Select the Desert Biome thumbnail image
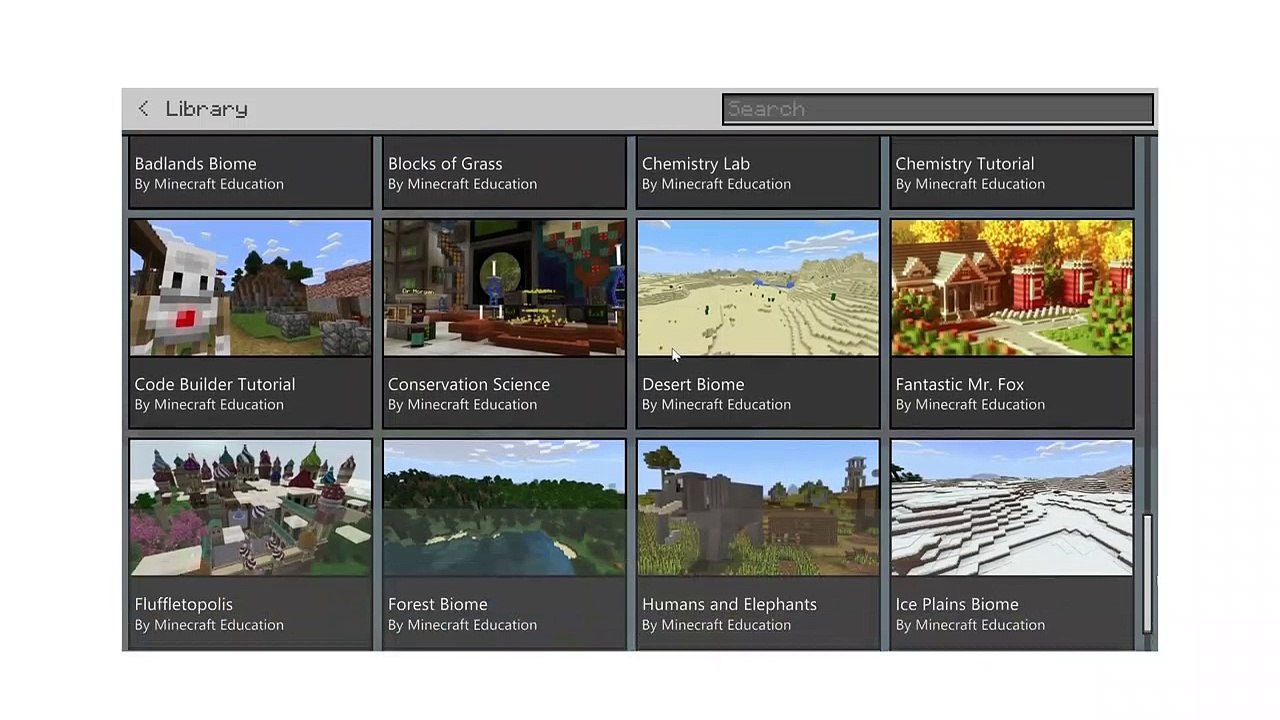 coord(758,288)
